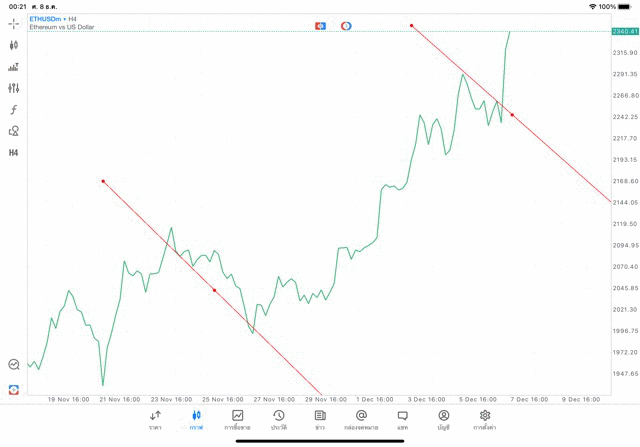Toggle the circular red-blue chart button
The image size is (640, 447).
tap(346, 25)
